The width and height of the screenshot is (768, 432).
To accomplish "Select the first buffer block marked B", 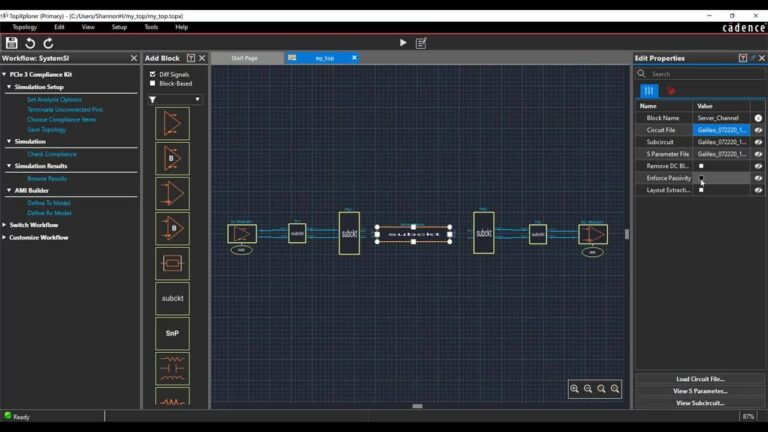I will (172, 158).
